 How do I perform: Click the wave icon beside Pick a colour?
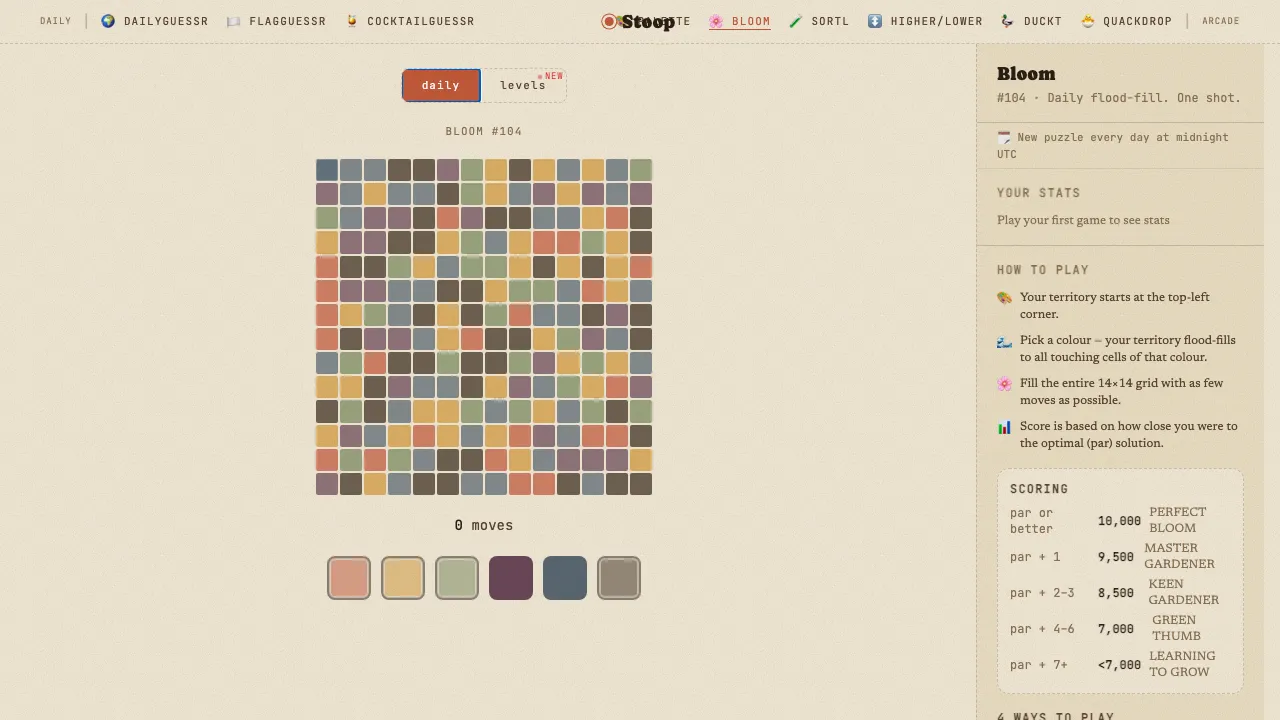pyautogui.click(x=1004, y=341)
